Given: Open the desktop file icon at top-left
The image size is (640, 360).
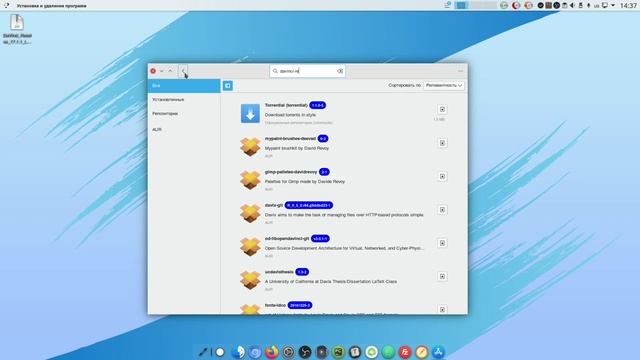Looking at the screenshot, I should click(x=17, y=29).
